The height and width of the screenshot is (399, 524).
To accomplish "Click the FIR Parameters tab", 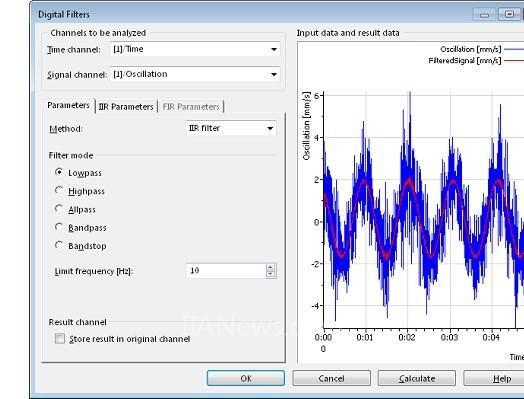I will click(x=190, y=107).
